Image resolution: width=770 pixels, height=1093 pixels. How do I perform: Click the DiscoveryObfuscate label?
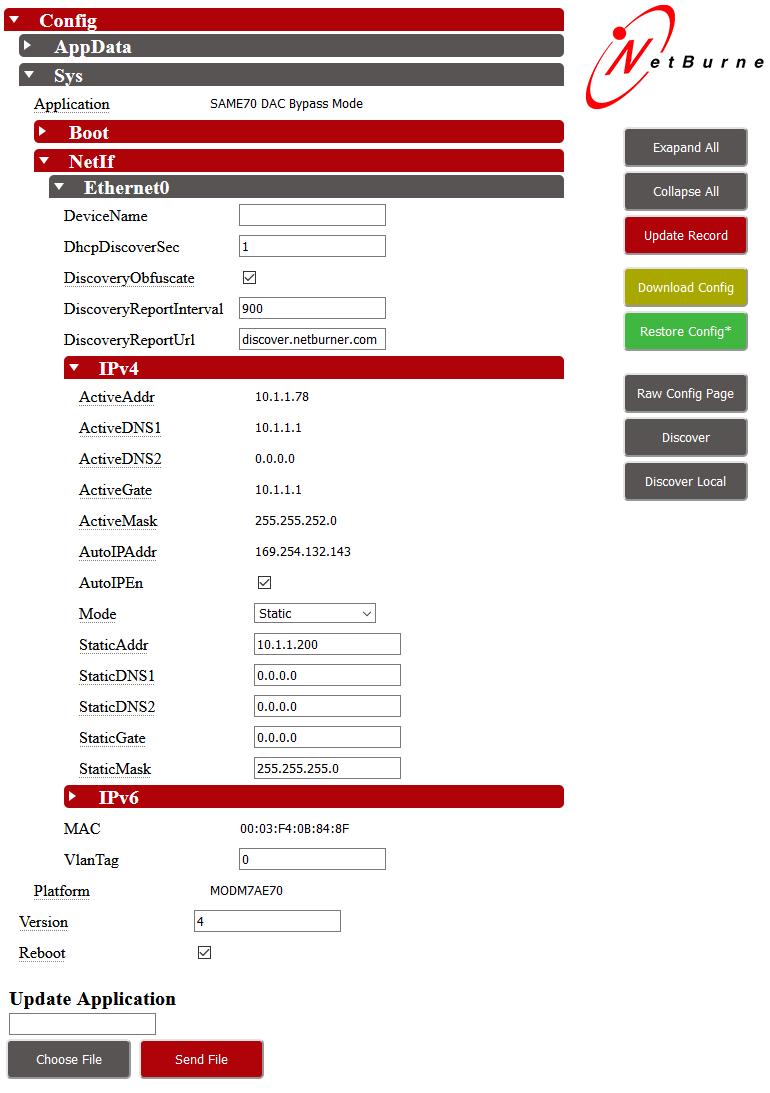click(129, 278)
